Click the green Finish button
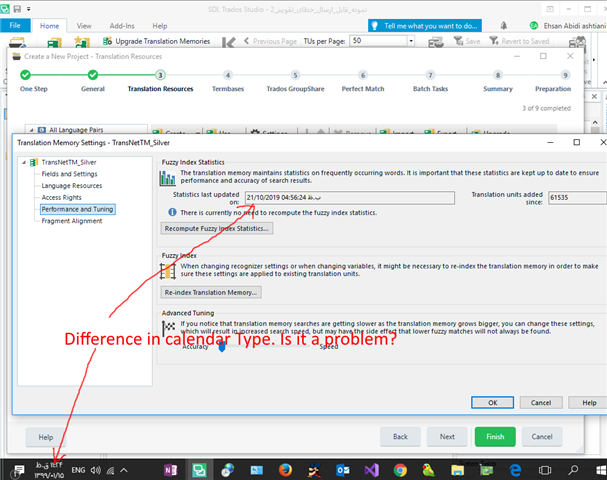This screenshot has height=480, width=607. coord(495,437)
